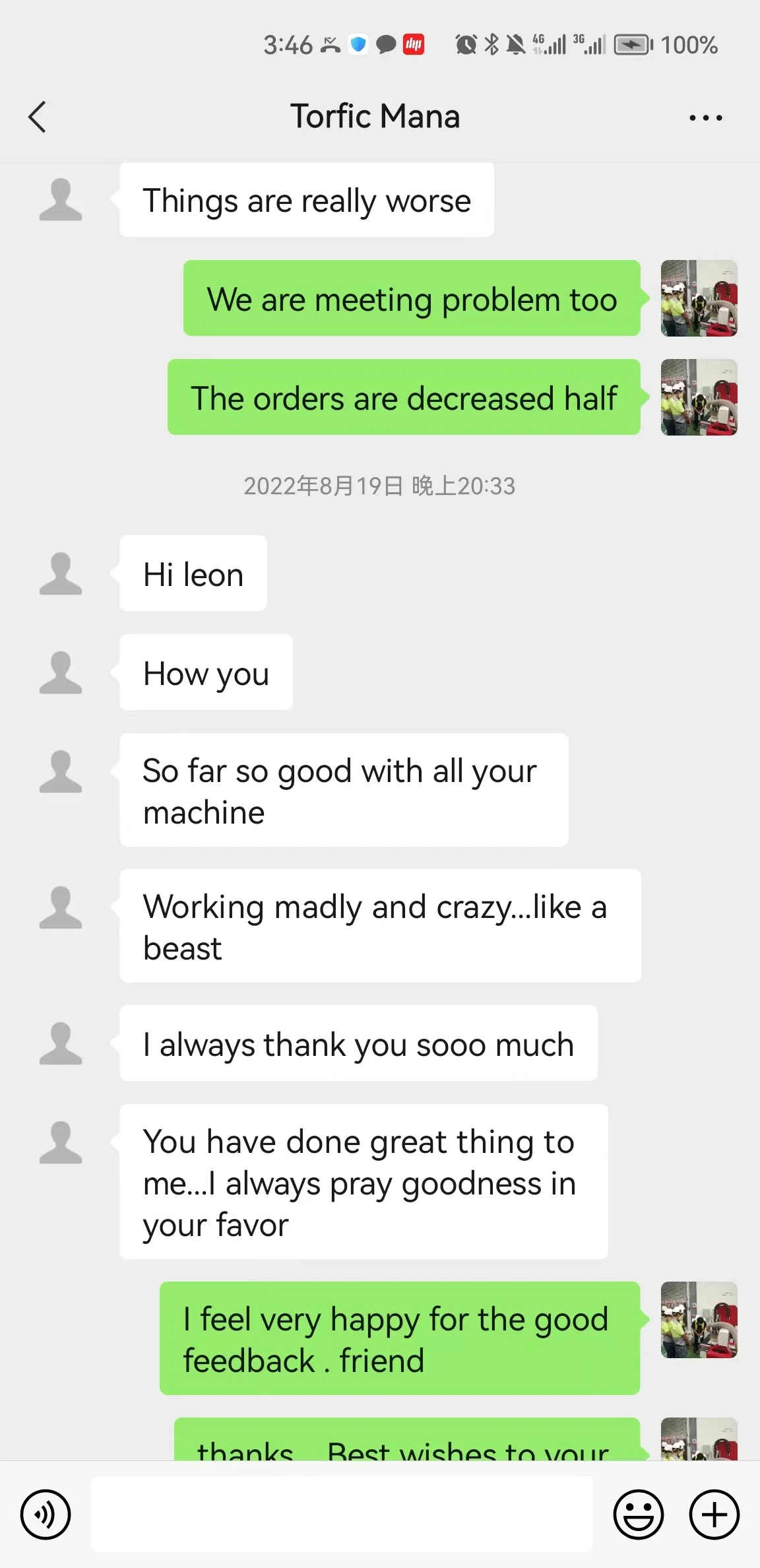Tap the back arrow to leave chat

[x=38, y=117]
